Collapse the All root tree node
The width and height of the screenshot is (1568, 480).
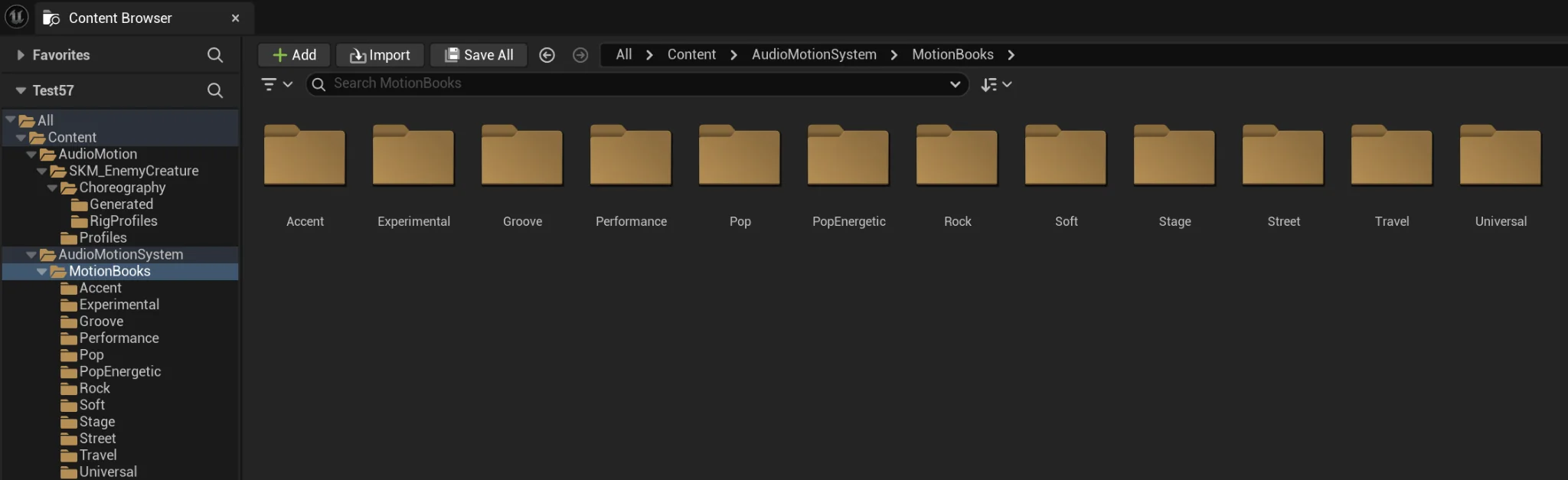point(11,120)
